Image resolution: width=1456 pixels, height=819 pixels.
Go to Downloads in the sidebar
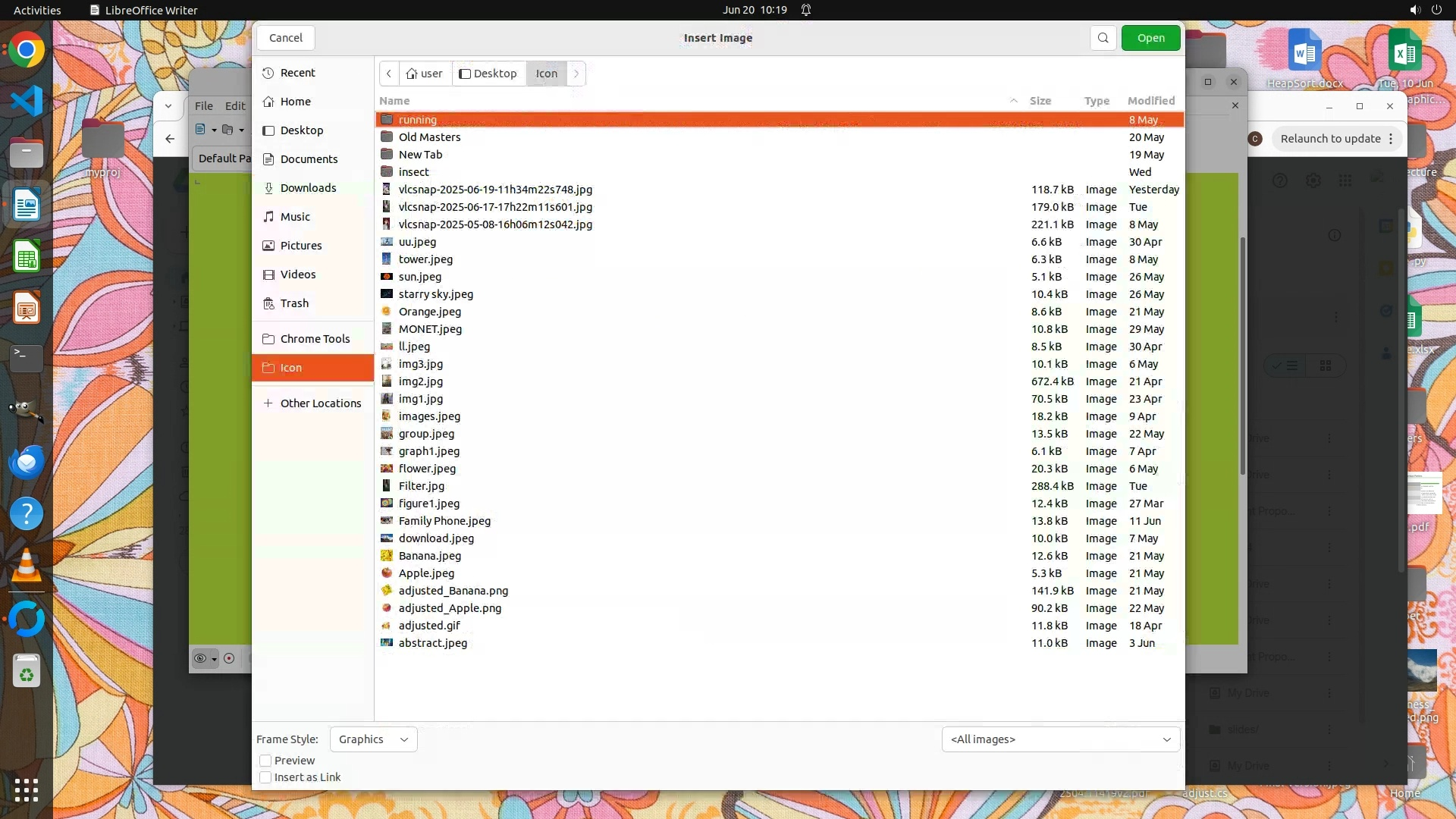(x=308, y=188)
